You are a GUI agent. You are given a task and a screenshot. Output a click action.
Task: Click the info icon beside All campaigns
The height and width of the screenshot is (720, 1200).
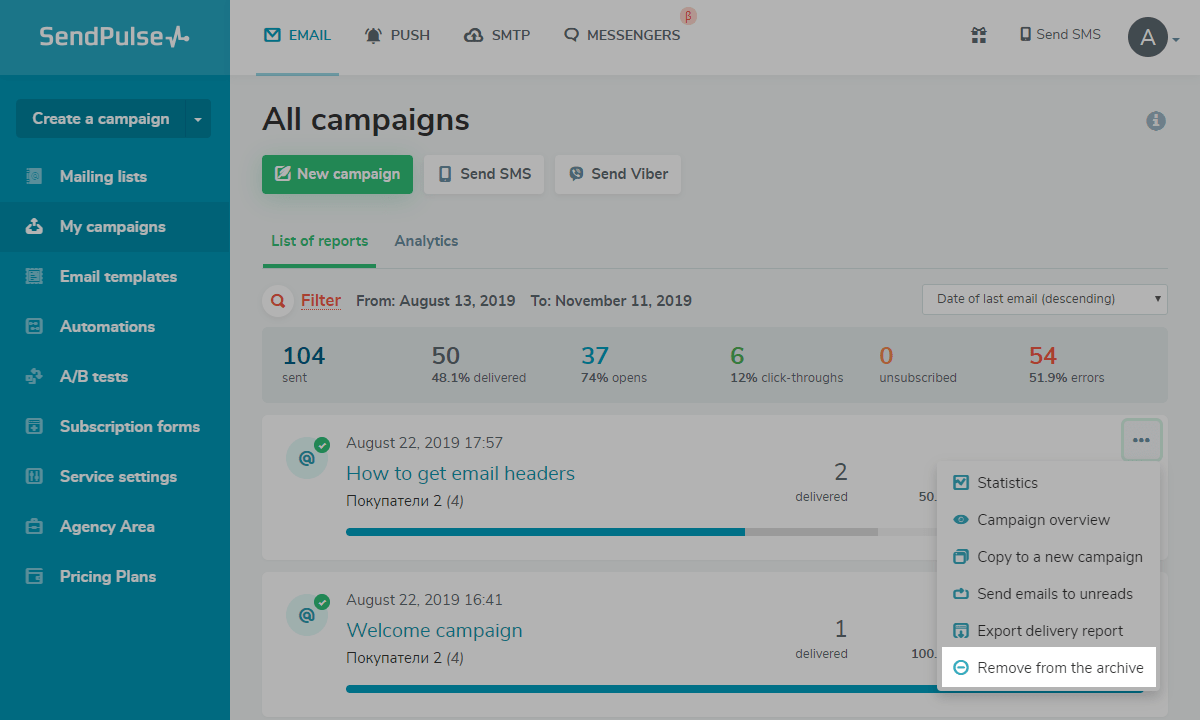coord(1156,121)
